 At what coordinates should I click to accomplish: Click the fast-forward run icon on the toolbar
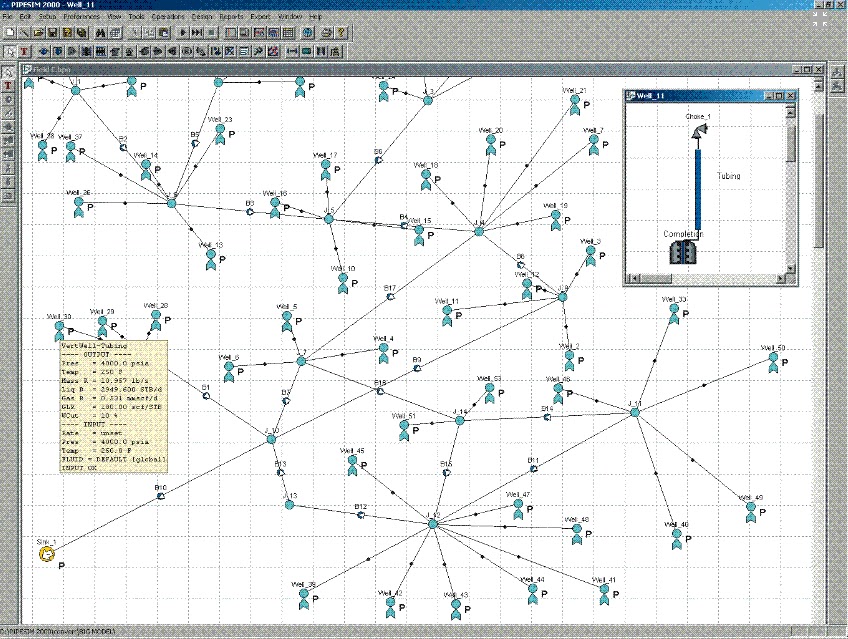(196, 33)
